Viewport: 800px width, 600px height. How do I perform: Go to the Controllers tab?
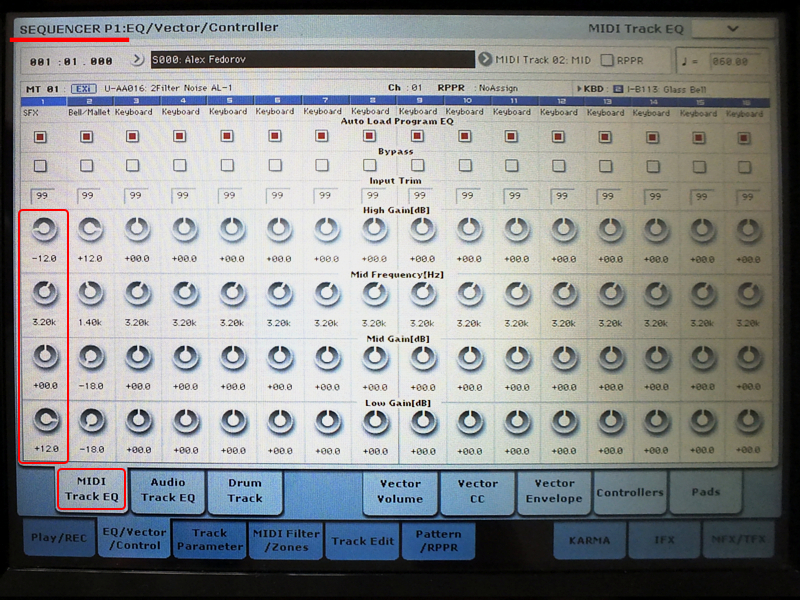click(630, 492)
